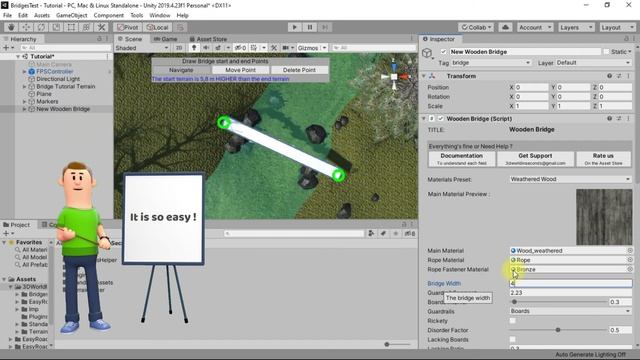
Task: Open Rope Material object picker
Action: [630, 260]
